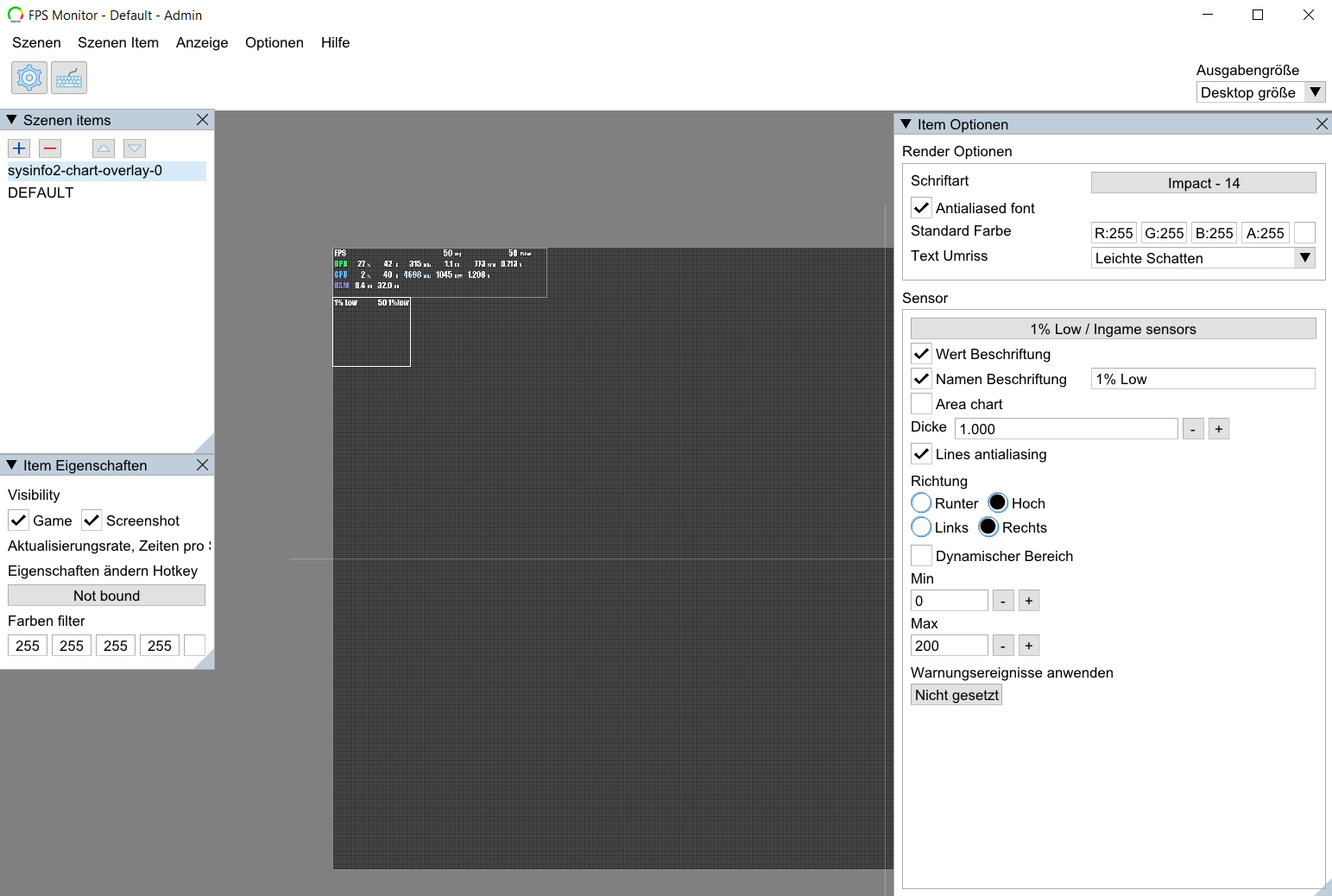Select the Links direction radio button

[921, 527]
